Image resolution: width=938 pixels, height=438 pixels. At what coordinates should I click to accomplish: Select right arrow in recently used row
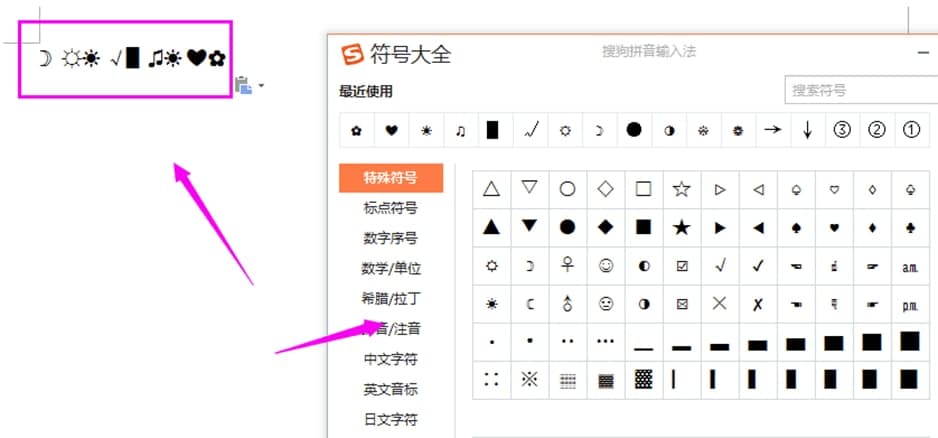[x=773, y=130]
